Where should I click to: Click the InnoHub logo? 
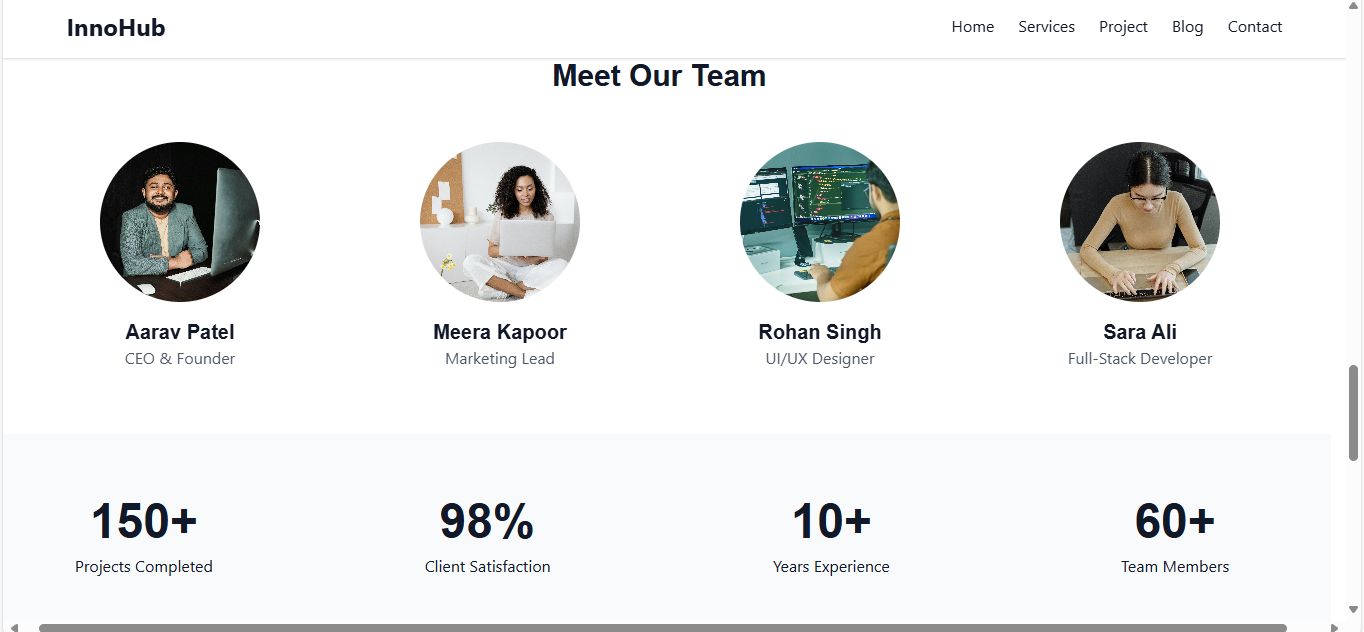(x=116, y=28)
